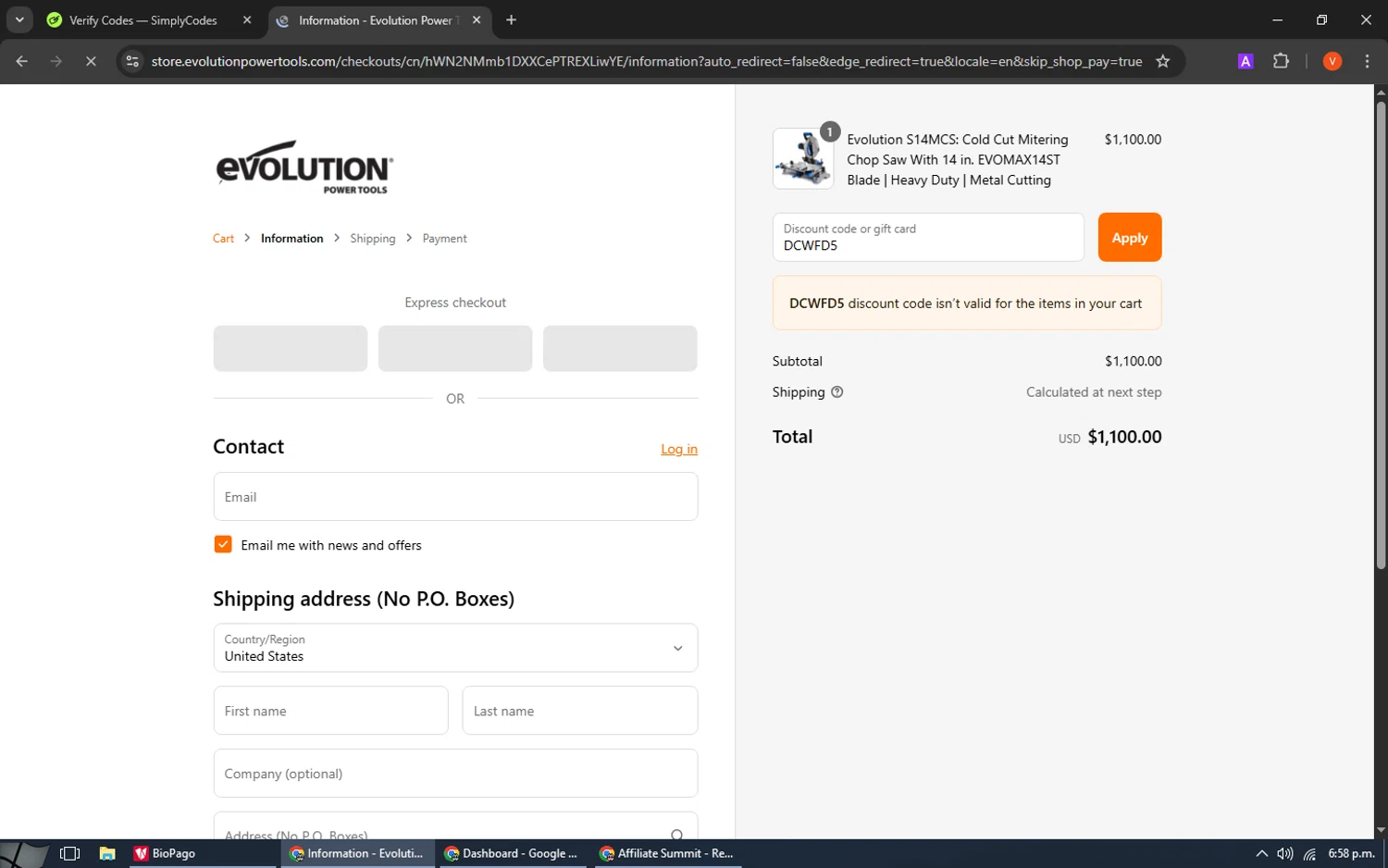Click the Calculated at next step text
The image size is (1388, 868).
coord(1094,392)
